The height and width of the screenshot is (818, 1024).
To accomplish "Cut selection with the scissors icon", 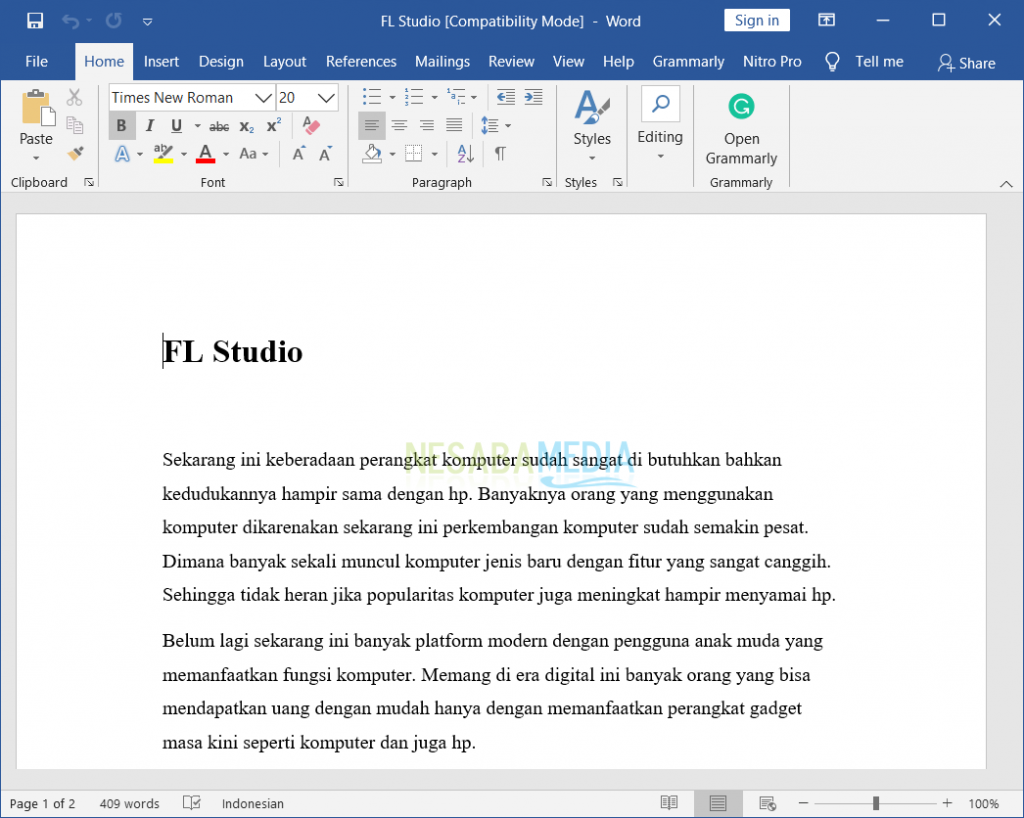I will [x=74, y=97].
